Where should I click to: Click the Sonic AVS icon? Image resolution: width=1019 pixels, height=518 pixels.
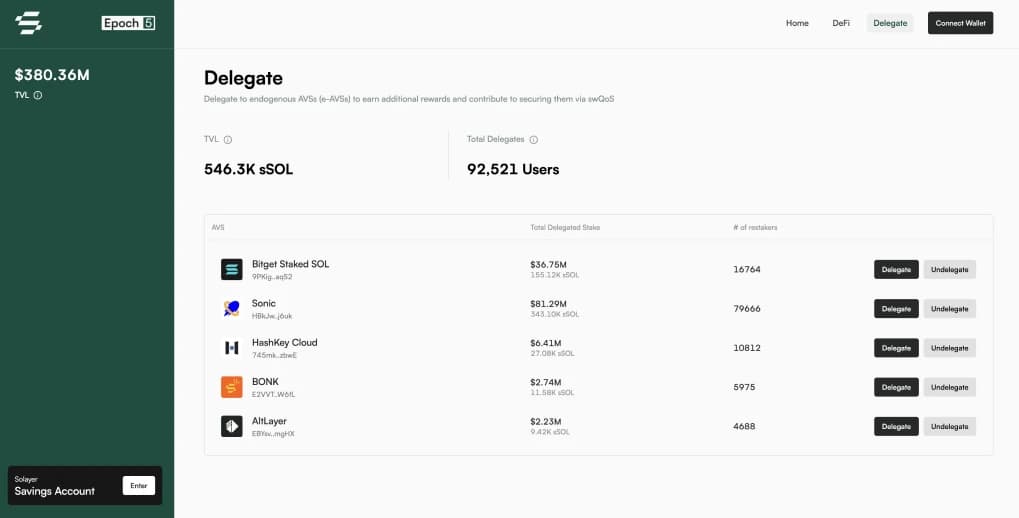coord(232,308)
